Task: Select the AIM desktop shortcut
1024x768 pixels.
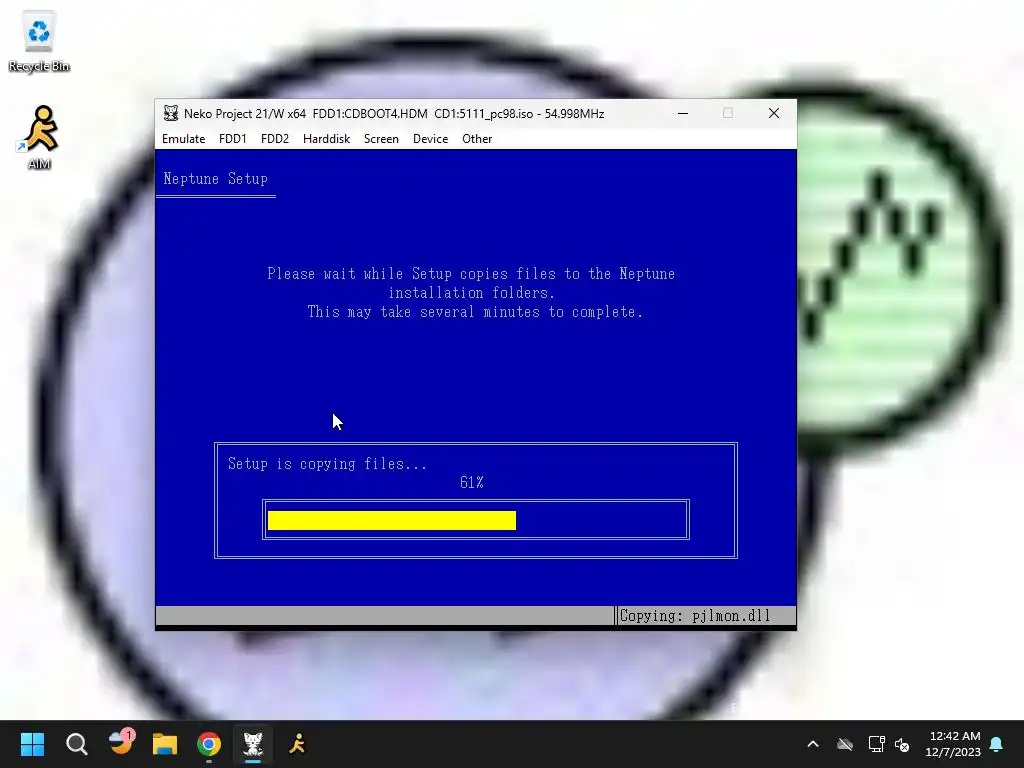Action: click(x=39, y=138)
